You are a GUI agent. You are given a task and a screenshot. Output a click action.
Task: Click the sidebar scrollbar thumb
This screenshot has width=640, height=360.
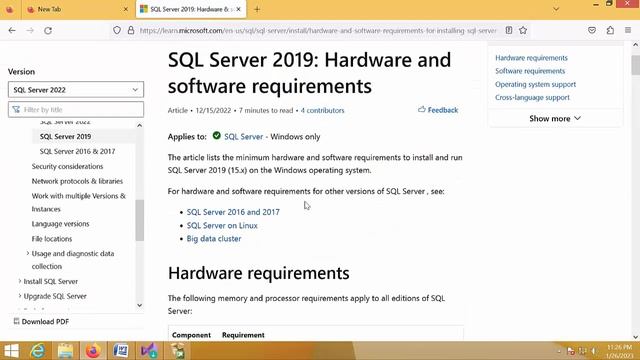(140, 220)
